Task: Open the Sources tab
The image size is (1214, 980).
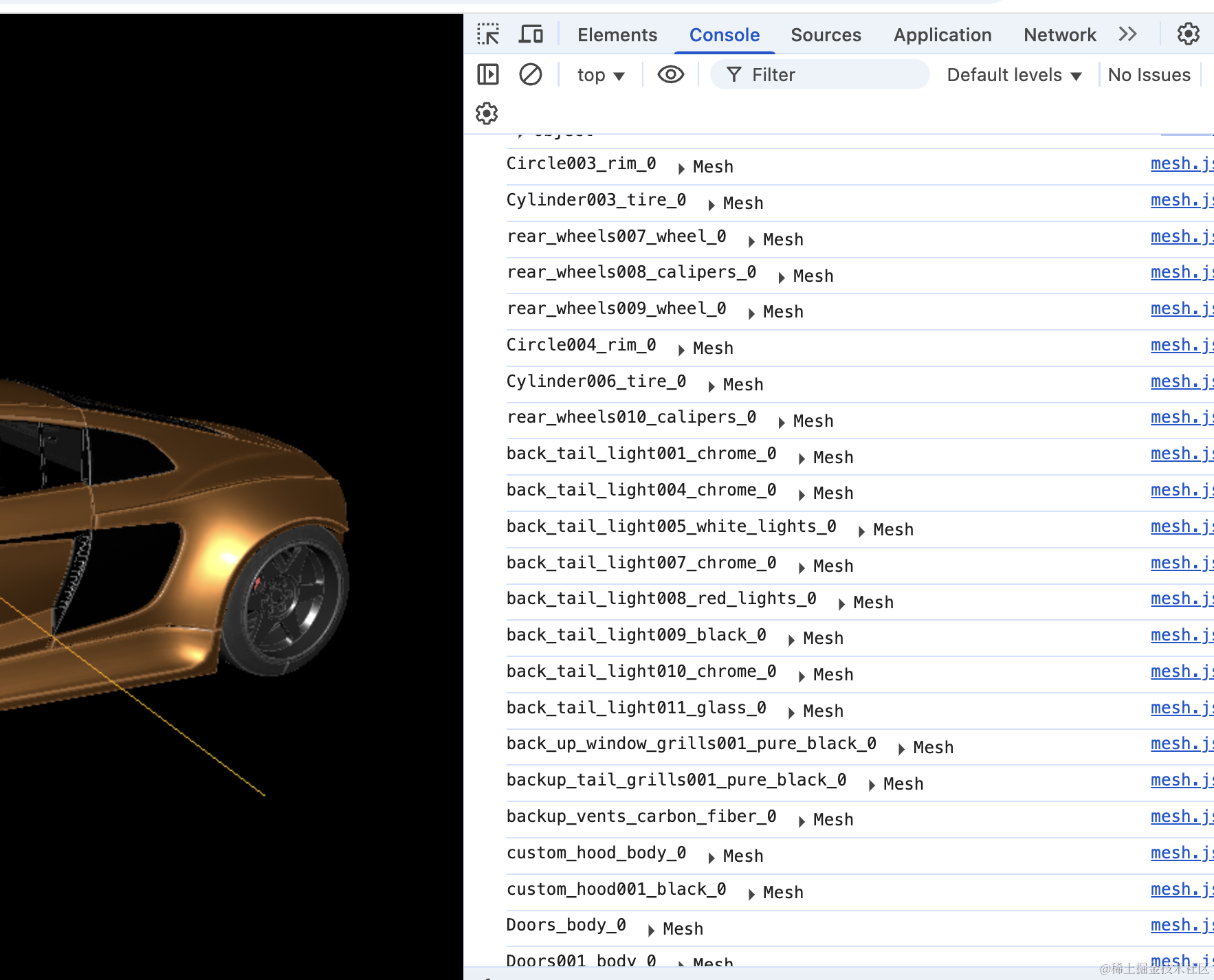Action: click(826, 35)
